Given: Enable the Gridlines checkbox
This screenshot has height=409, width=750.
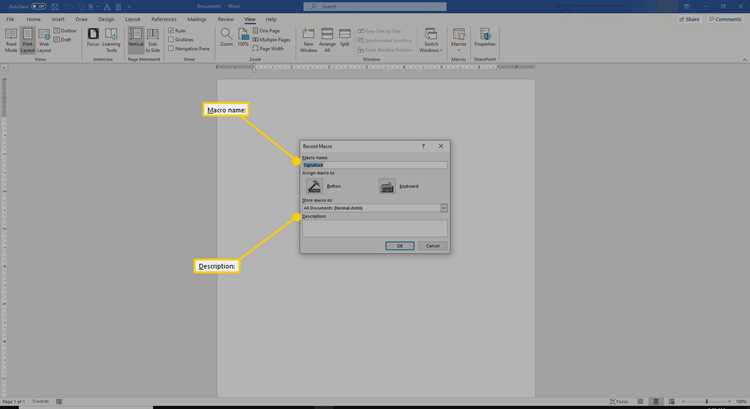Looking at the screenshot, I should tap(171, 39).
